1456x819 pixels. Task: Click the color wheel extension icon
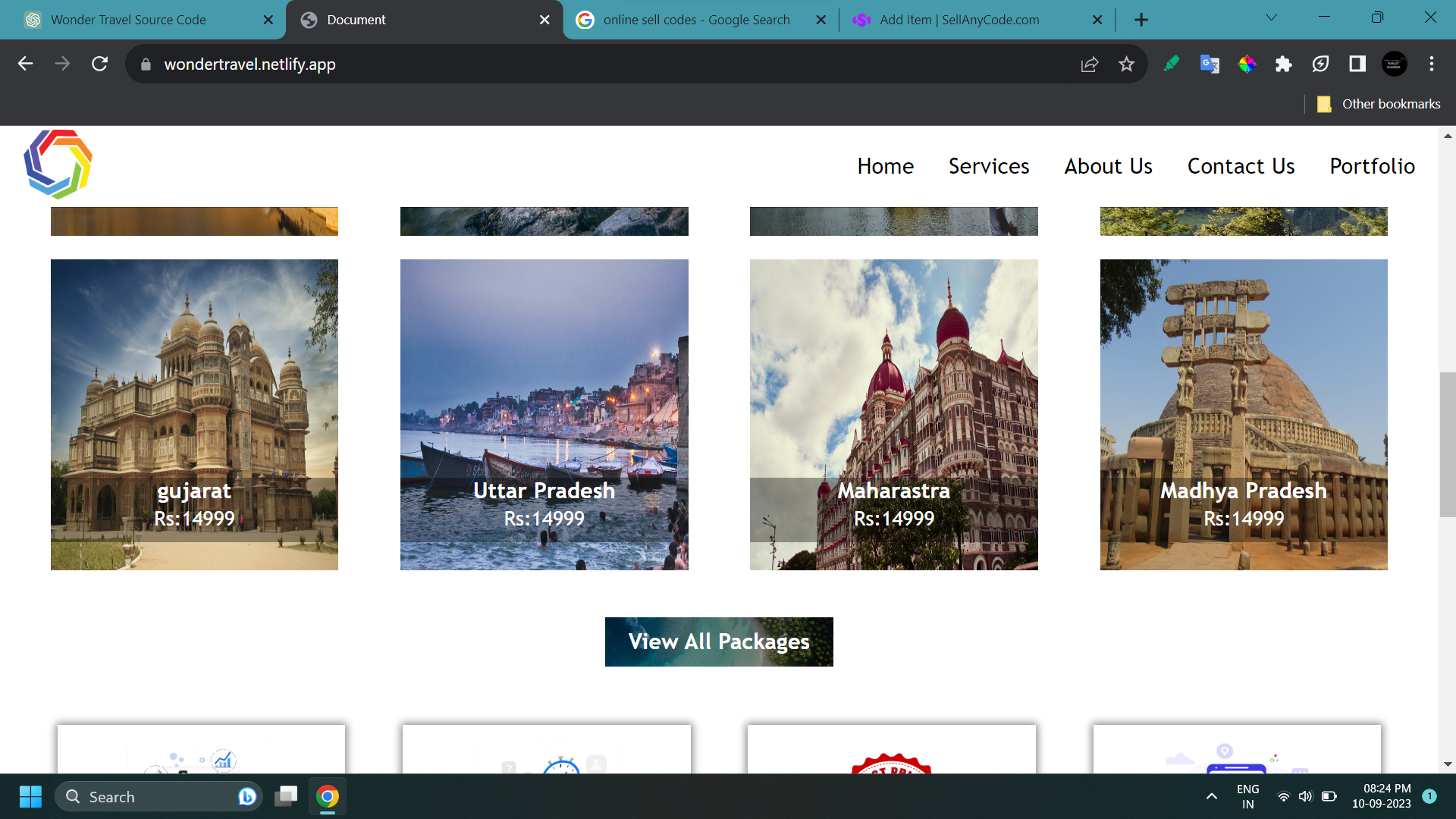[x=1246, y=64]
